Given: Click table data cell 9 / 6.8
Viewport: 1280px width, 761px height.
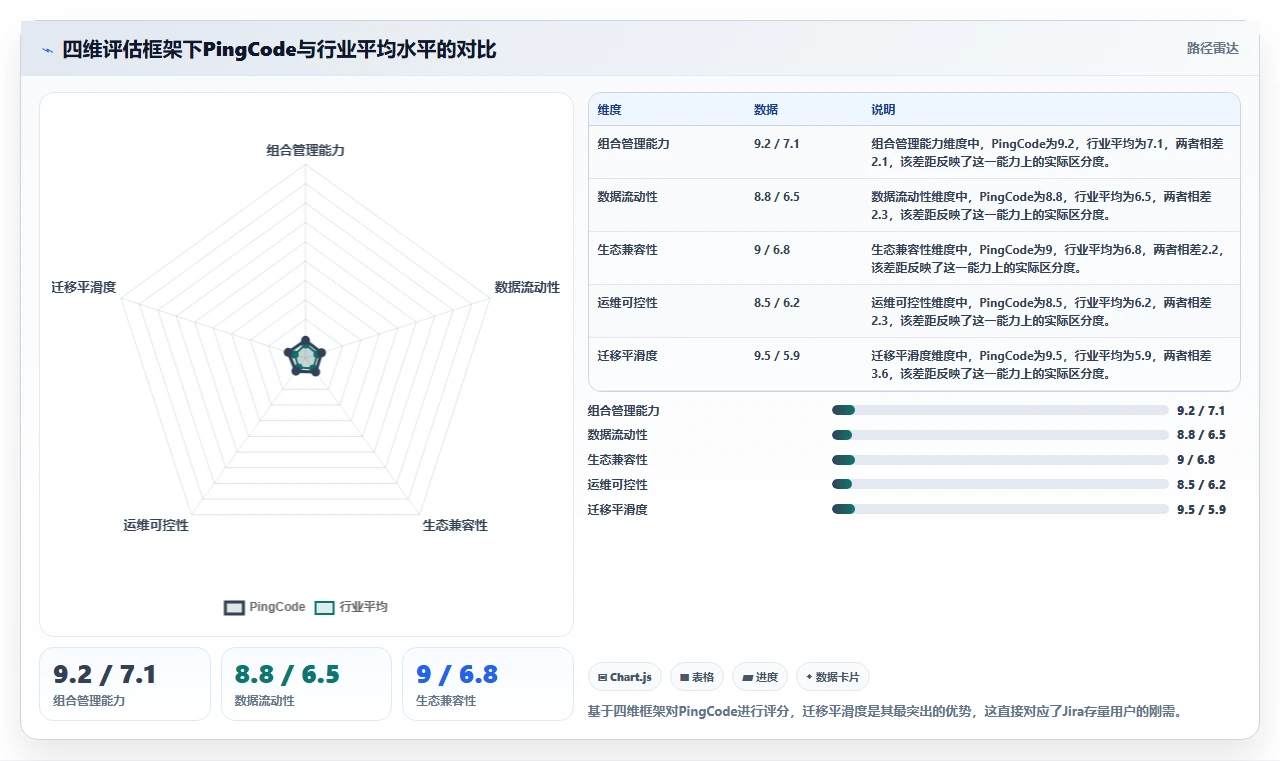Looking at the screenshot, I should pos(772,250).
